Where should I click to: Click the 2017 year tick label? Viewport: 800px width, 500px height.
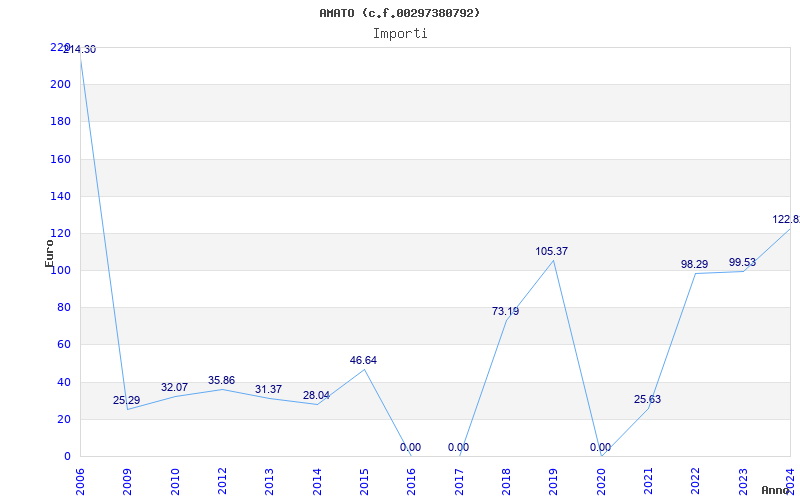point(459,481)
